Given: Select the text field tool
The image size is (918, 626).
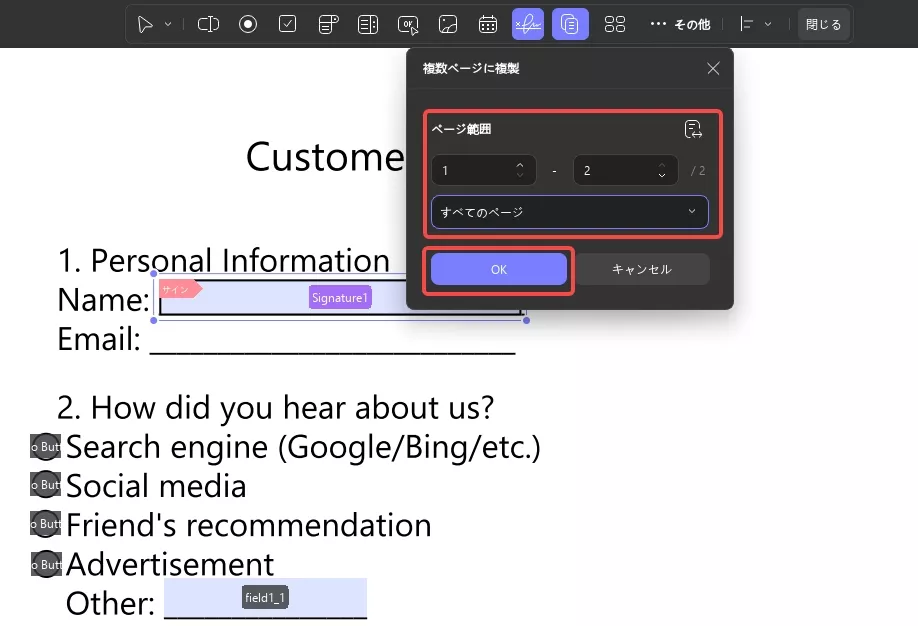Looking at the screenshot, I should (x=208, y=25).
